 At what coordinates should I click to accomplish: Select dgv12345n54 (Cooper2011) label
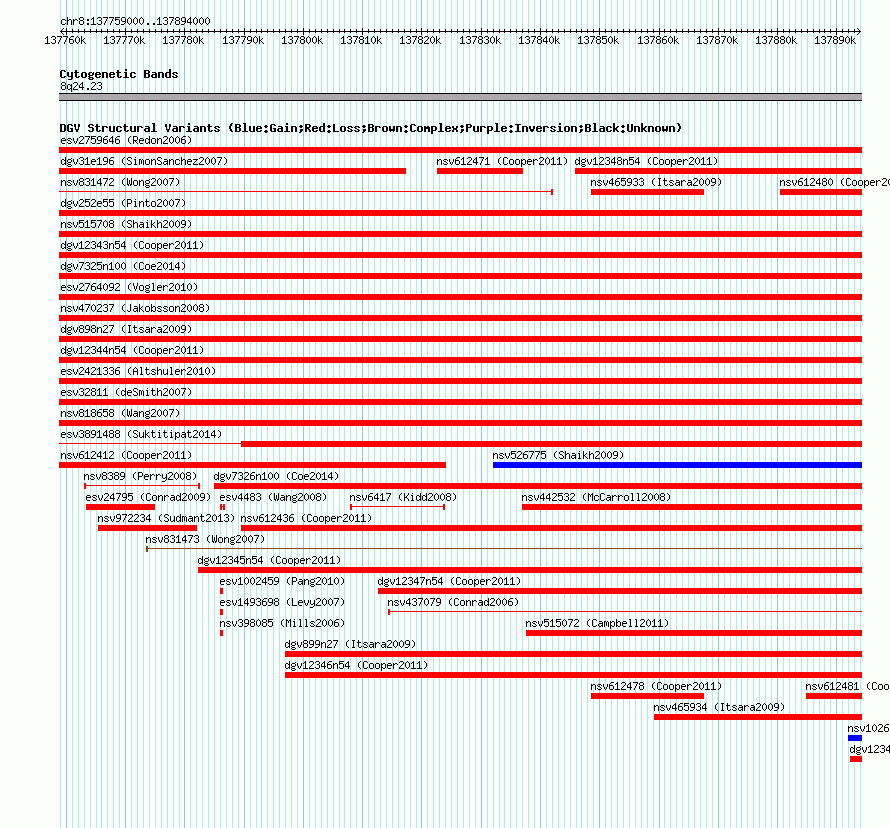click(269, 560)
